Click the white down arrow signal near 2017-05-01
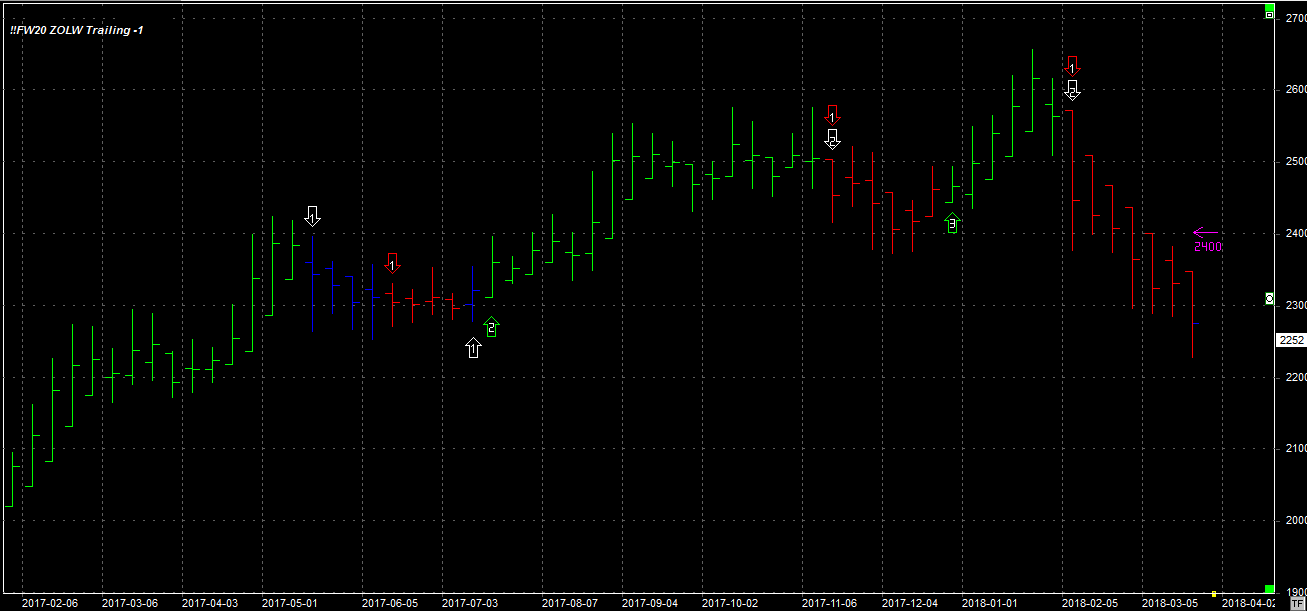The width and height of the screenshot is (1307, 611). click(312, 215)
